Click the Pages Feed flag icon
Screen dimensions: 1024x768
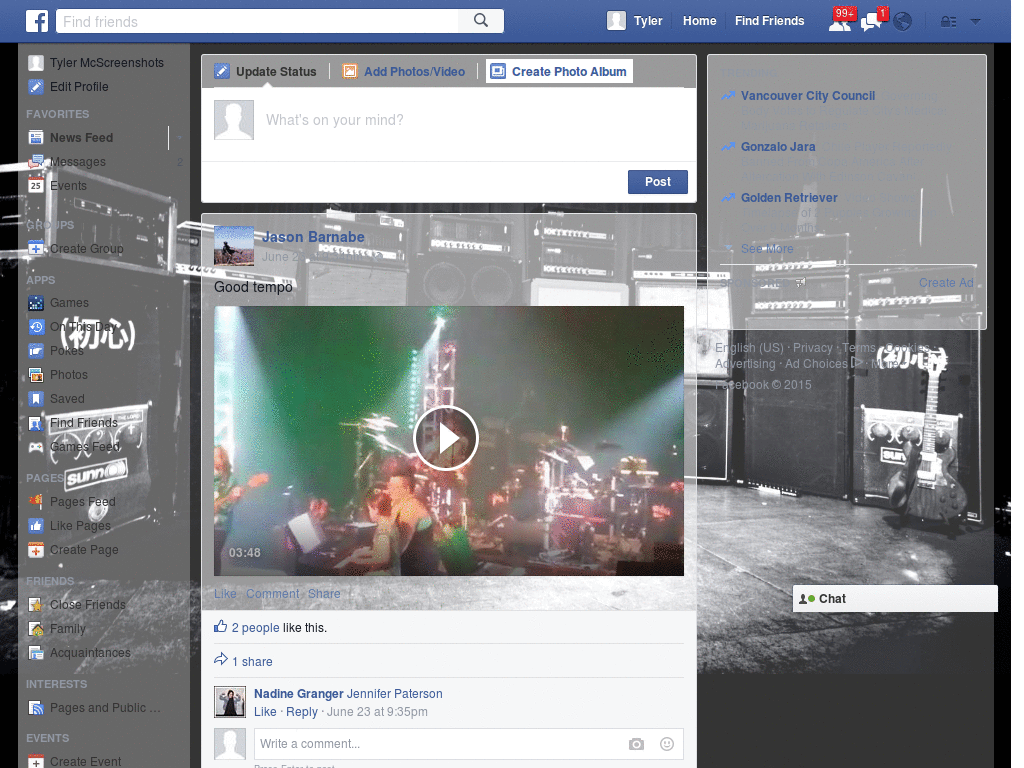(36, 502)
